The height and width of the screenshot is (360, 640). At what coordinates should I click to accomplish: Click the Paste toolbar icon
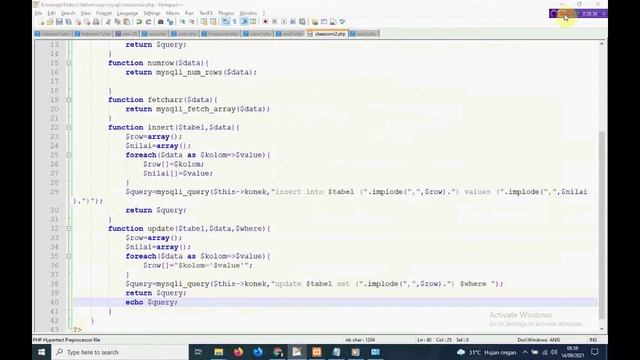tap(127, 22)
